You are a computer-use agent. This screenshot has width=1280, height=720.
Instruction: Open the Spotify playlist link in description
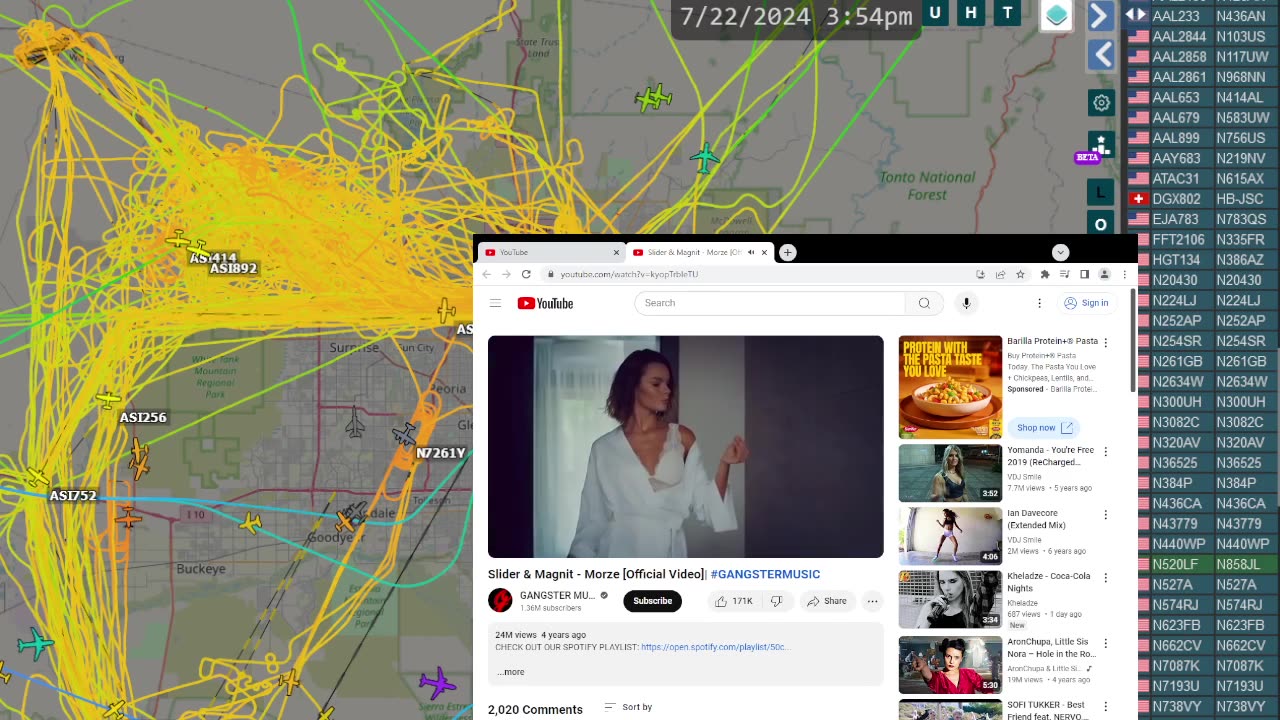coord(716,647)
